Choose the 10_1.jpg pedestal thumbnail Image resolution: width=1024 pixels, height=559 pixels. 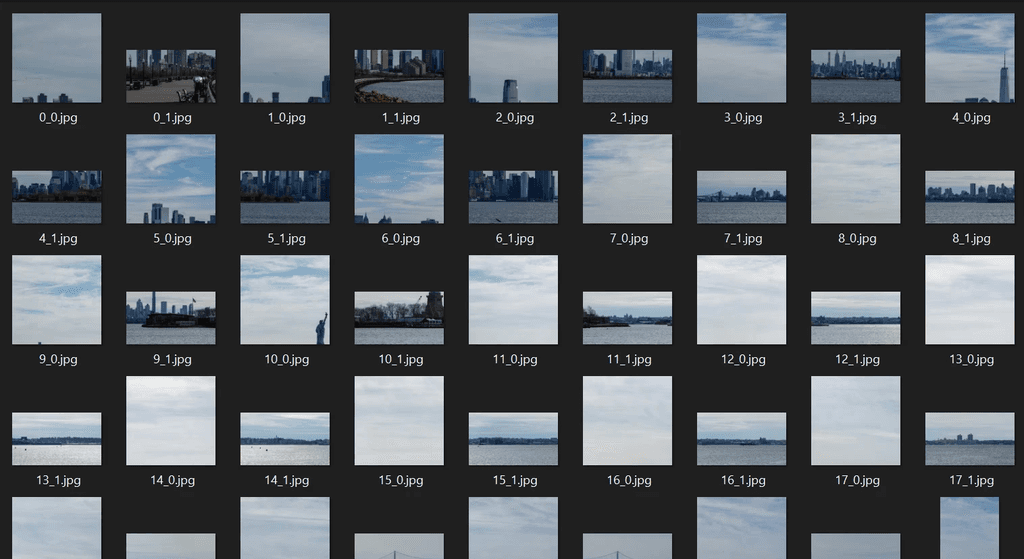tap(399, 318)
